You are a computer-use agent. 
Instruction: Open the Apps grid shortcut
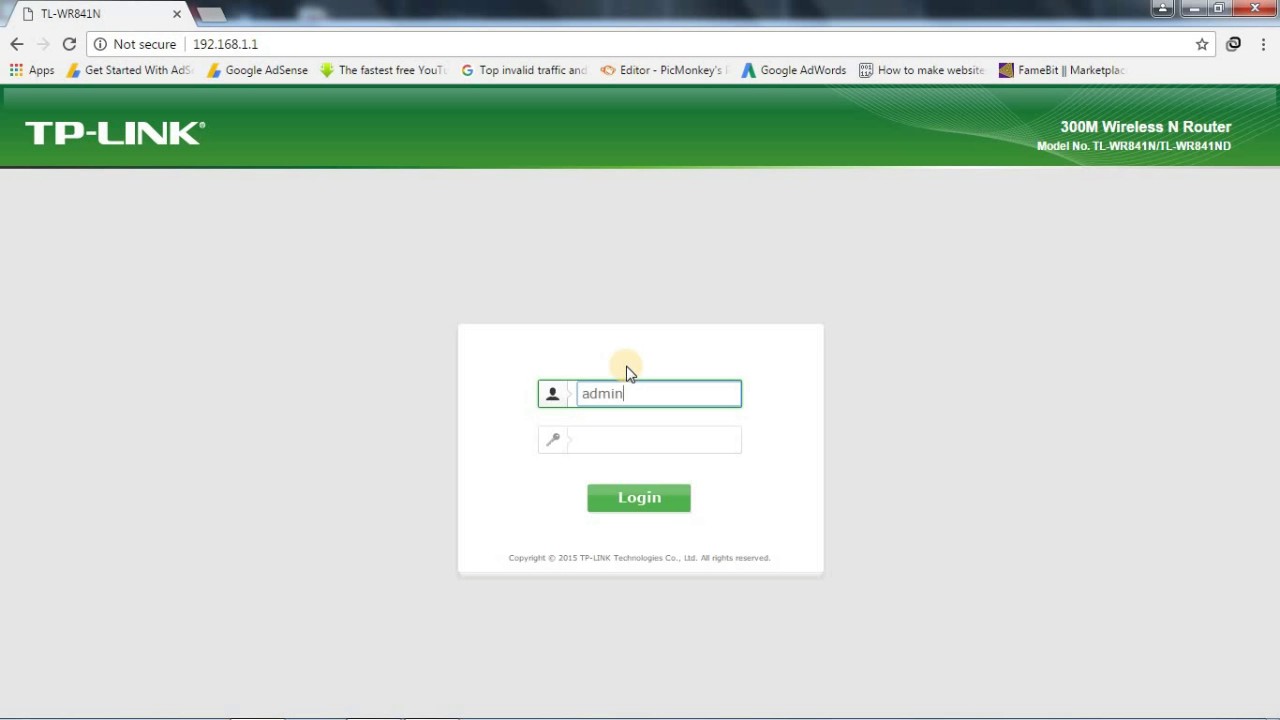[31, 70]
